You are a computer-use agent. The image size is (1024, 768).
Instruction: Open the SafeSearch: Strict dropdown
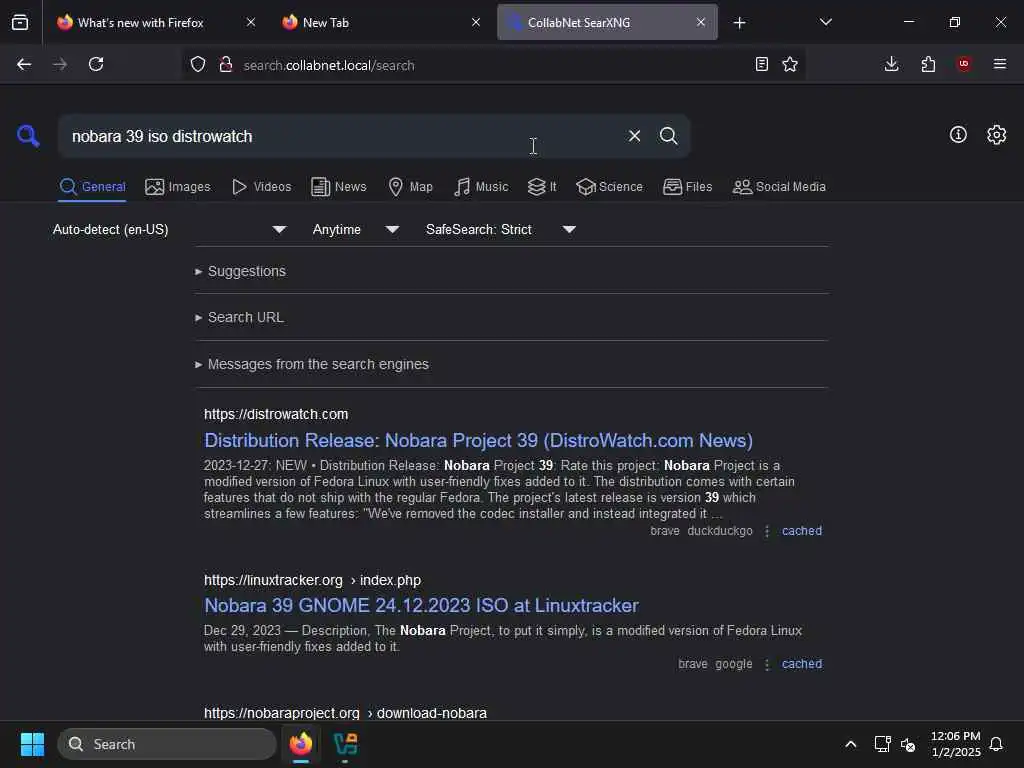click(501, 229)
